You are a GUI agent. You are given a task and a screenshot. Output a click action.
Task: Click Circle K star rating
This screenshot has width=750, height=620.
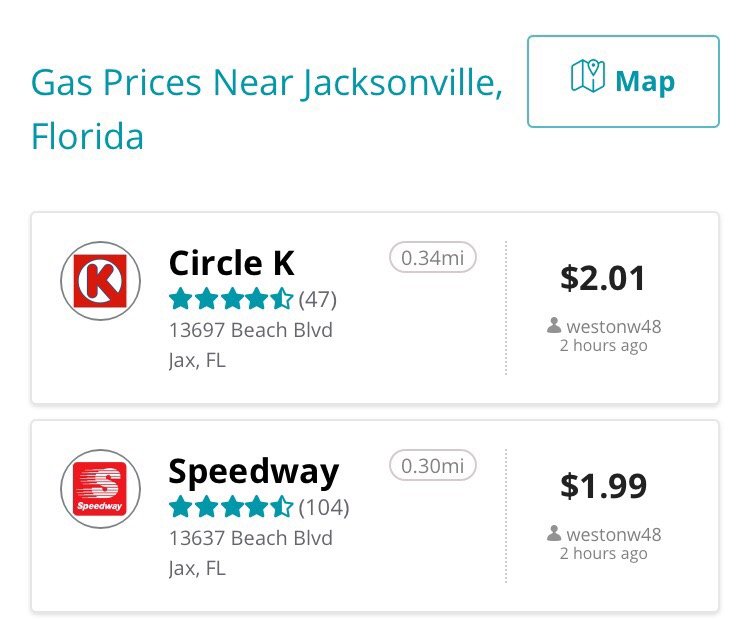pos(231,299)
